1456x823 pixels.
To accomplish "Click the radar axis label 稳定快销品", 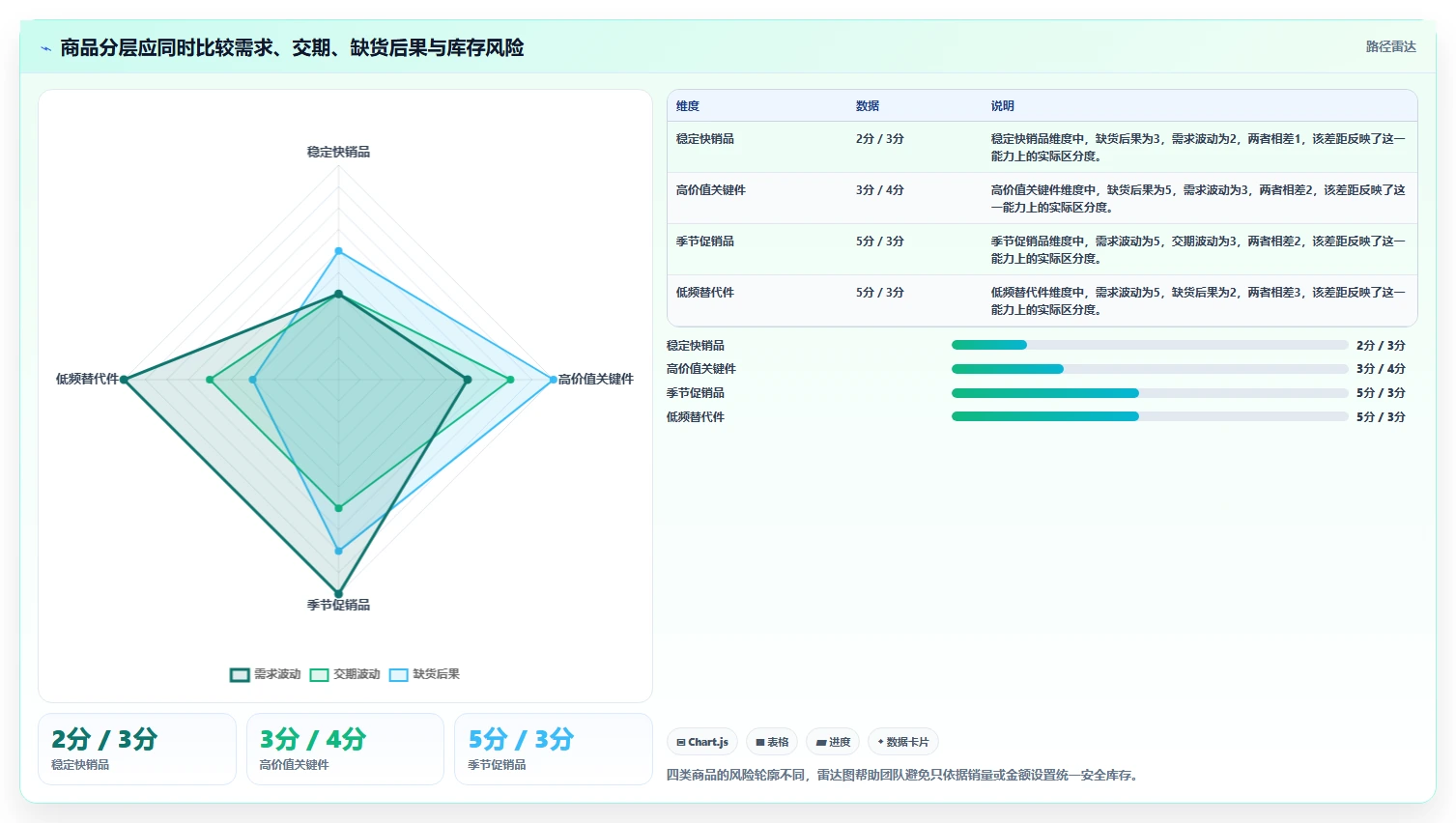I will coord(338,152).
